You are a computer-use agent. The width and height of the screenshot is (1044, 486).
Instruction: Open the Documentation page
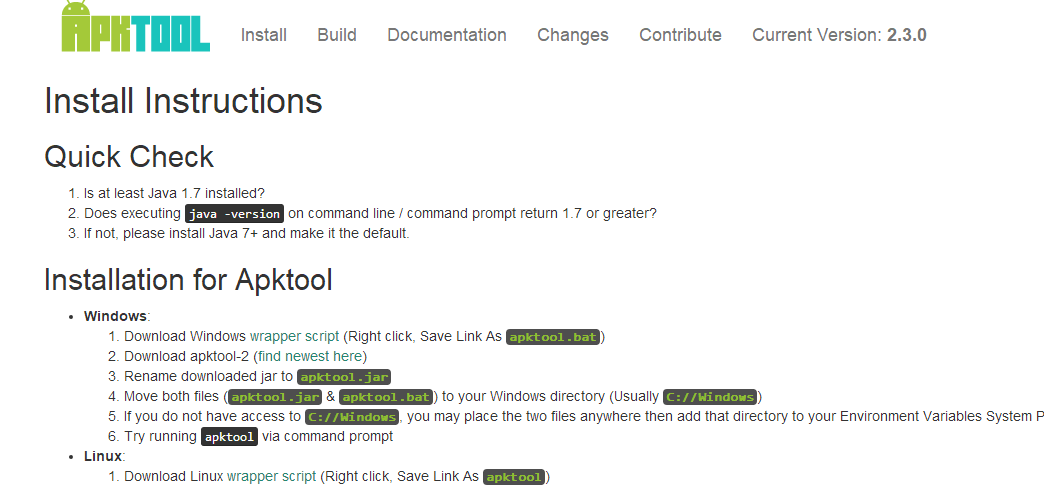[447, 35]
